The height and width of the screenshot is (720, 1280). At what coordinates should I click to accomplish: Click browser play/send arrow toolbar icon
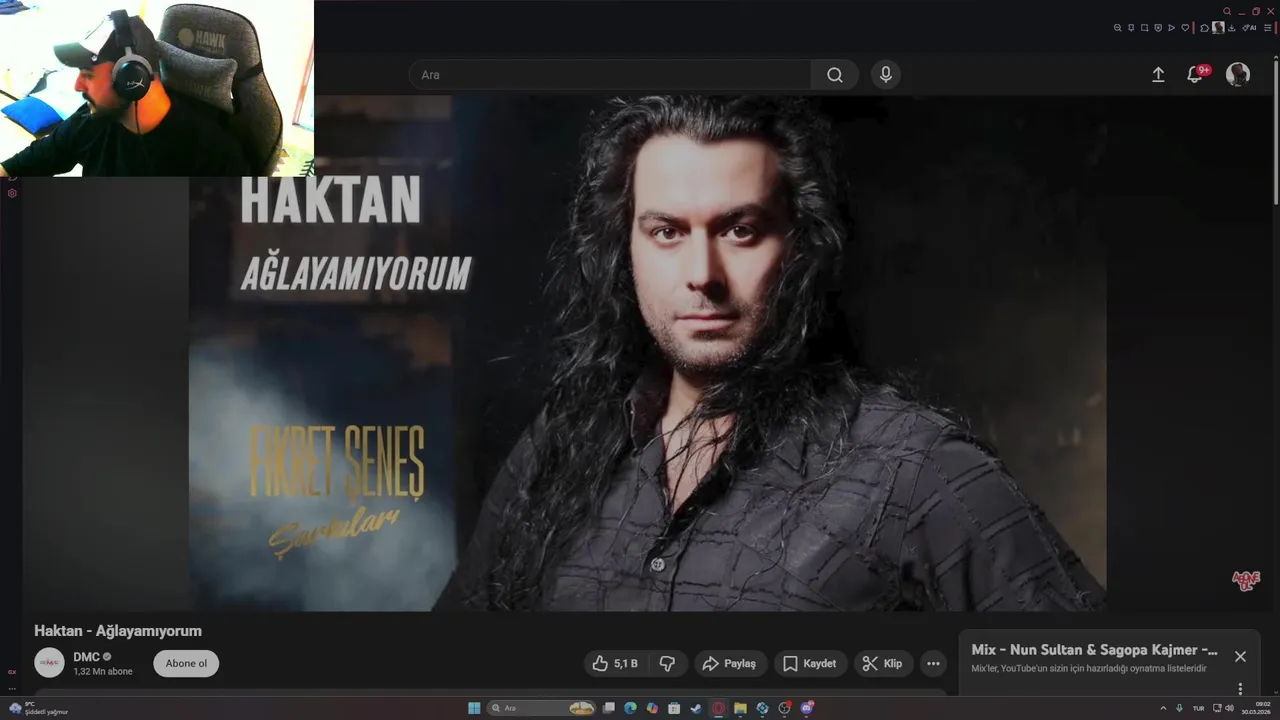click(1171, 28)
